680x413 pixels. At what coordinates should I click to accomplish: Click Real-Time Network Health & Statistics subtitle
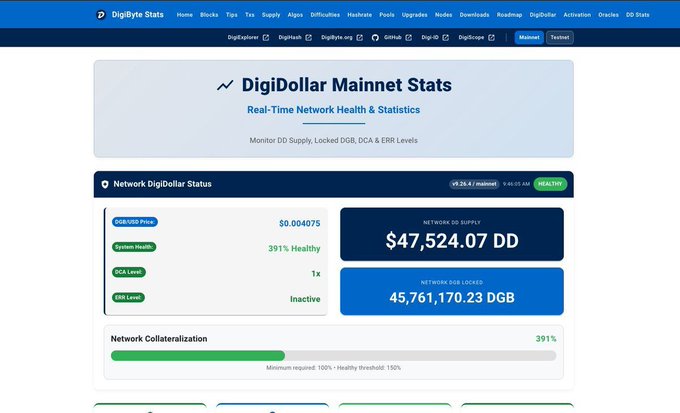click(x=333, y=110)
